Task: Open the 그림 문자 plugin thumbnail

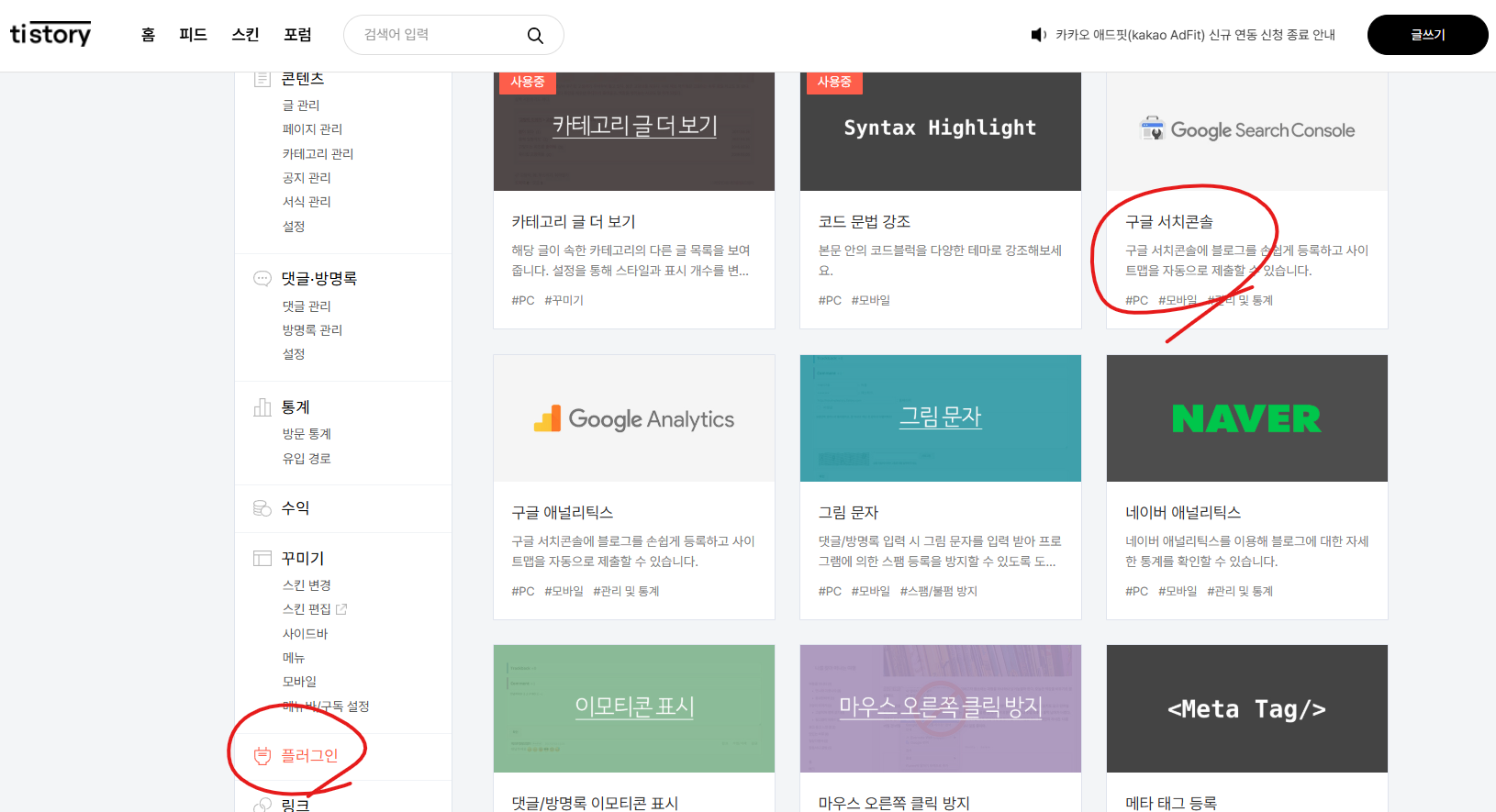Action: coord(941,418)
